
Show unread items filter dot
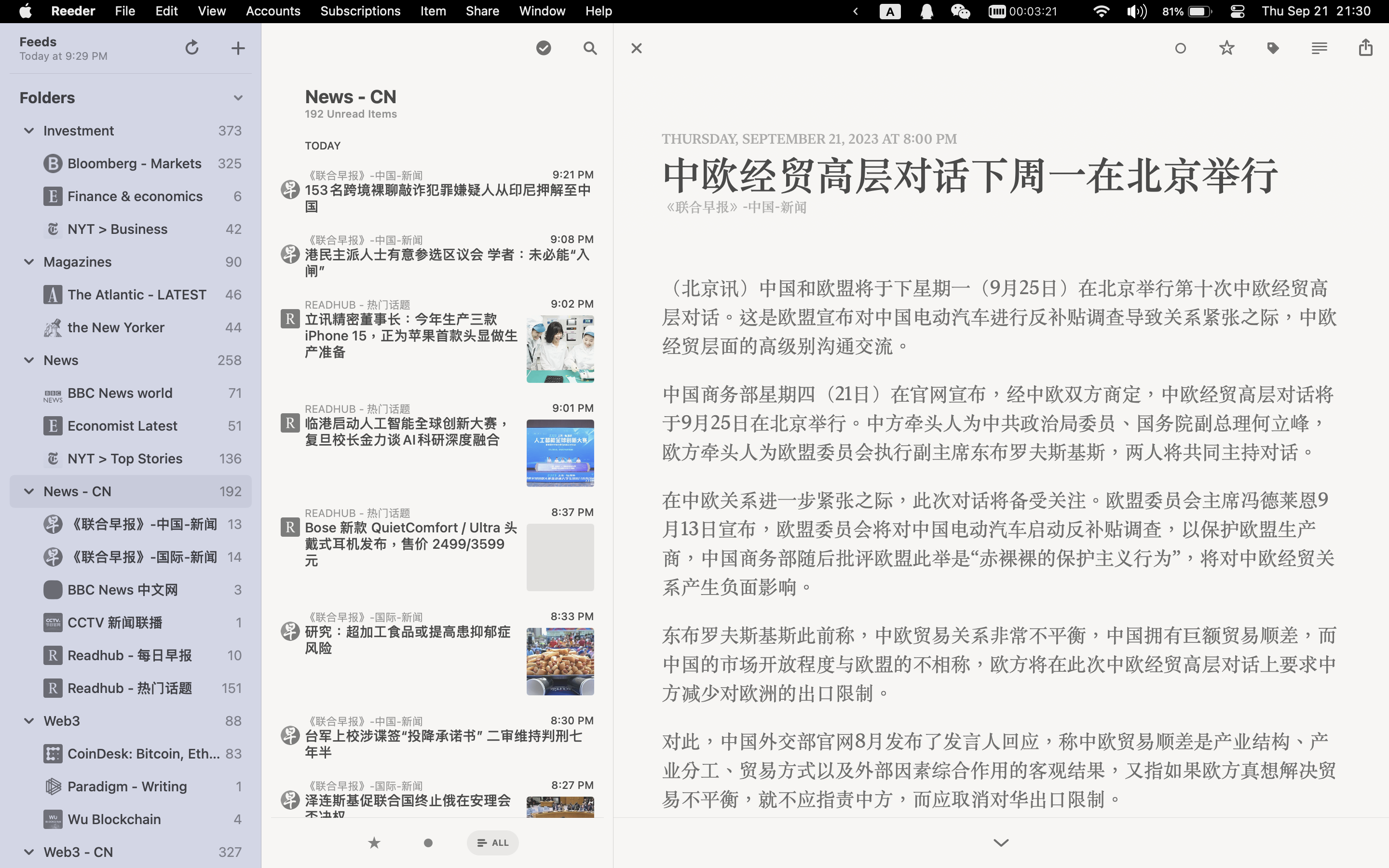428,843
